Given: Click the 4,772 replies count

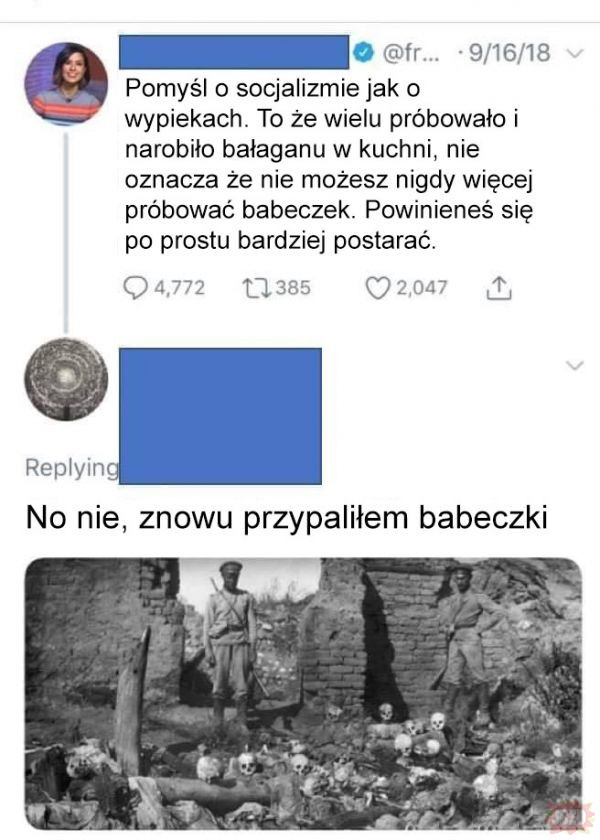Looking at the screenshot, I should pos(180,288).
